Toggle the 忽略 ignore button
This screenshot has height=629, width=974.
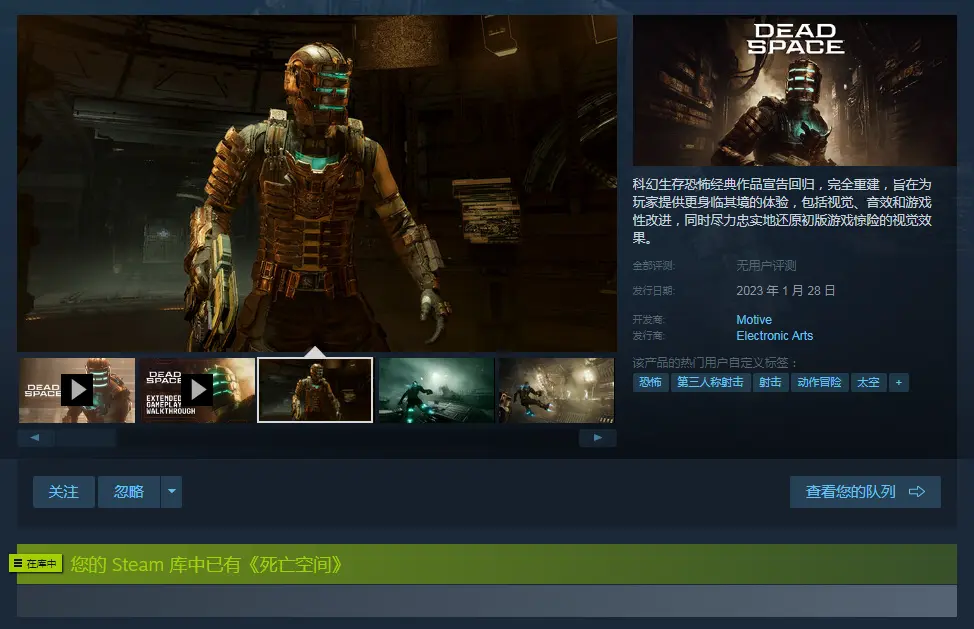coord(129,492)
